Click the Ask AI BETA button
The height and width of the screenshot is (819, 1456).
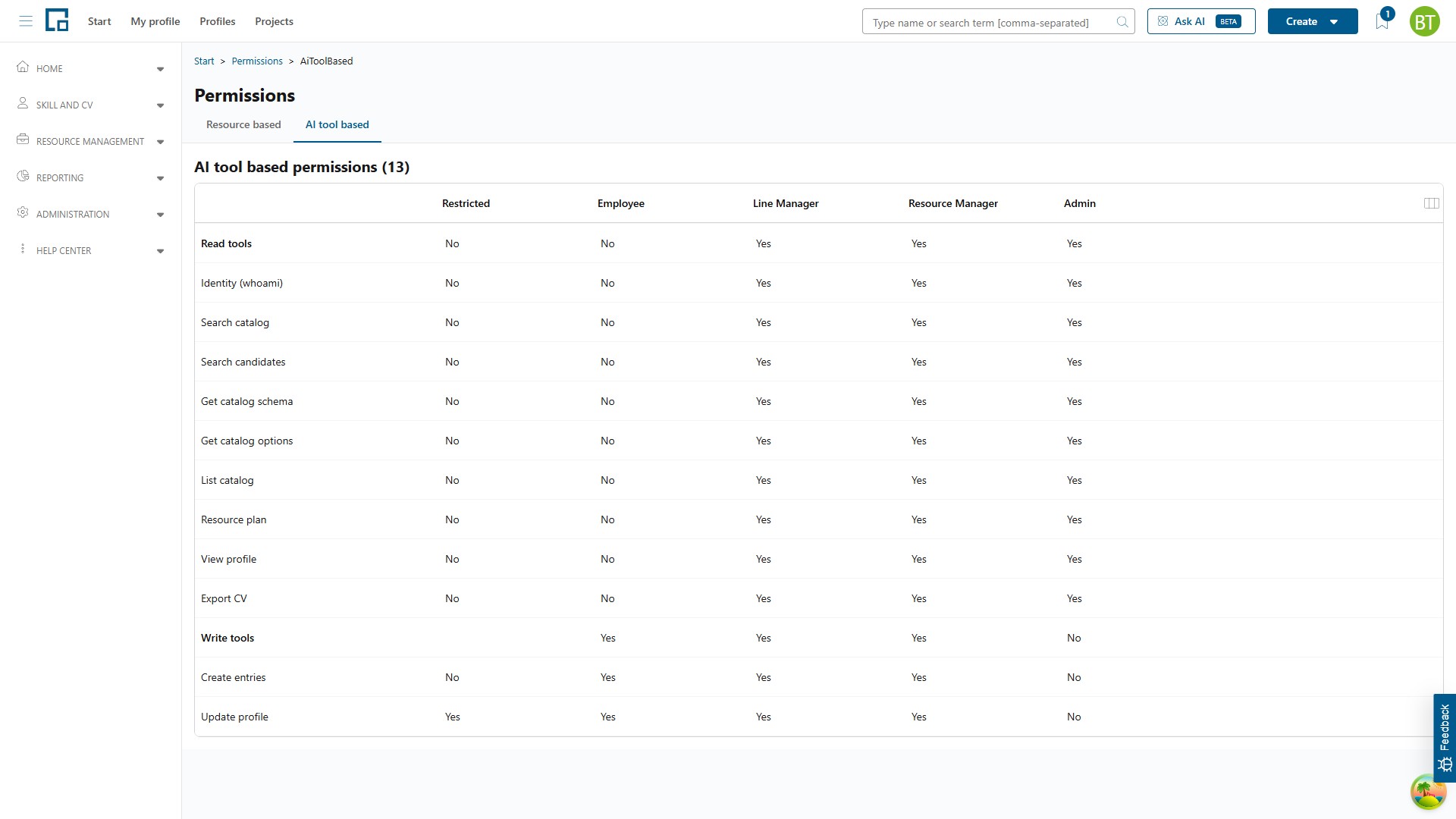click(1201, 21)
